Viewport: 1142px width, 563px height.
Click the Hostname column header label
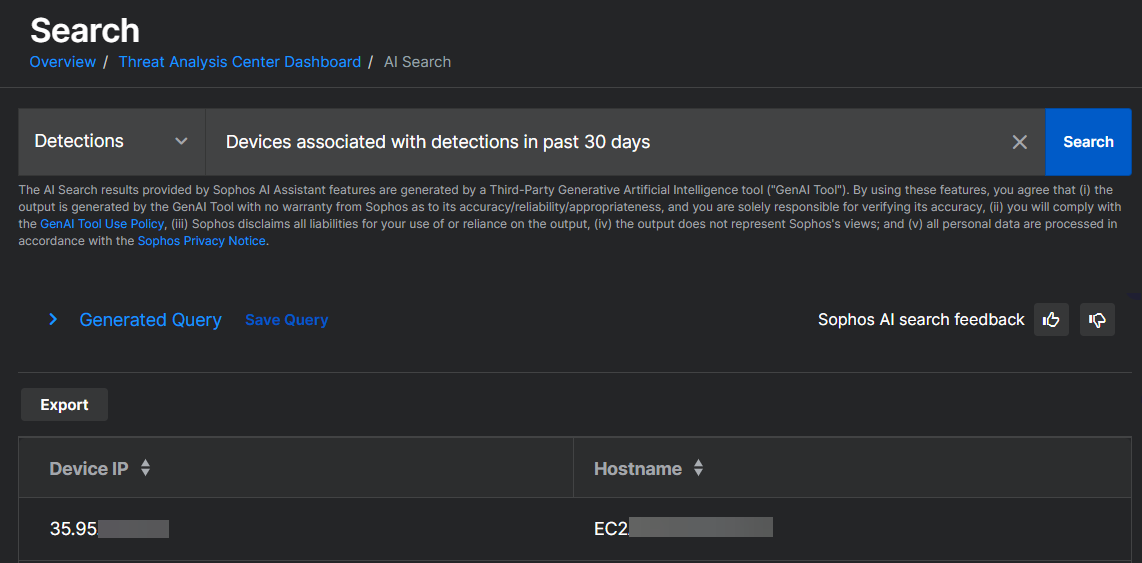point(637,468)
